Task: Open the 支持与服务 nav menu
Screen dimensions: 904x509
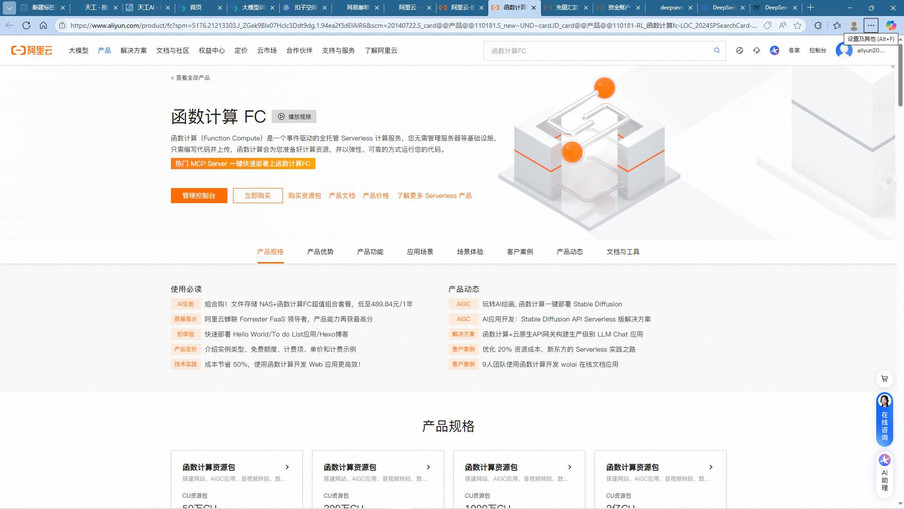Action: (338, 51)
